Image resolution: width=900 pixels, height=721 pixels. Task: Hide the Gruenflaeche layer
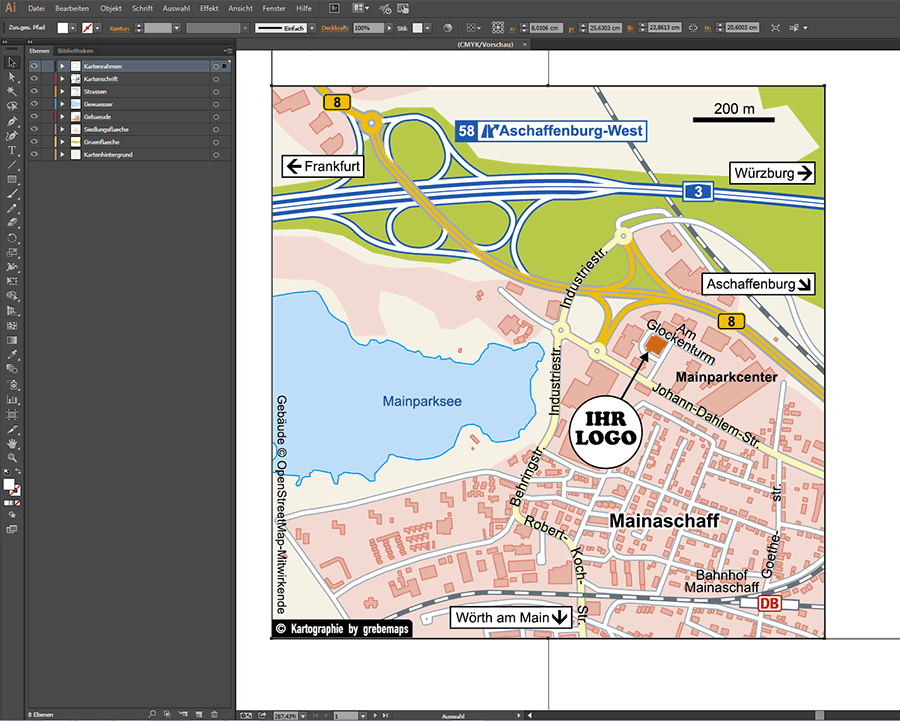[x=34, y=142]
